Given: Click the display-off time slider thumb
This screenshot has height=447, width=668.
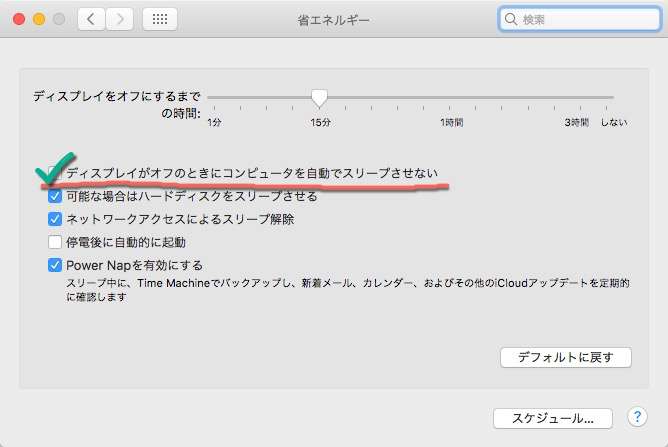Looking at the screenshot, I should click(x=319, y=98).
